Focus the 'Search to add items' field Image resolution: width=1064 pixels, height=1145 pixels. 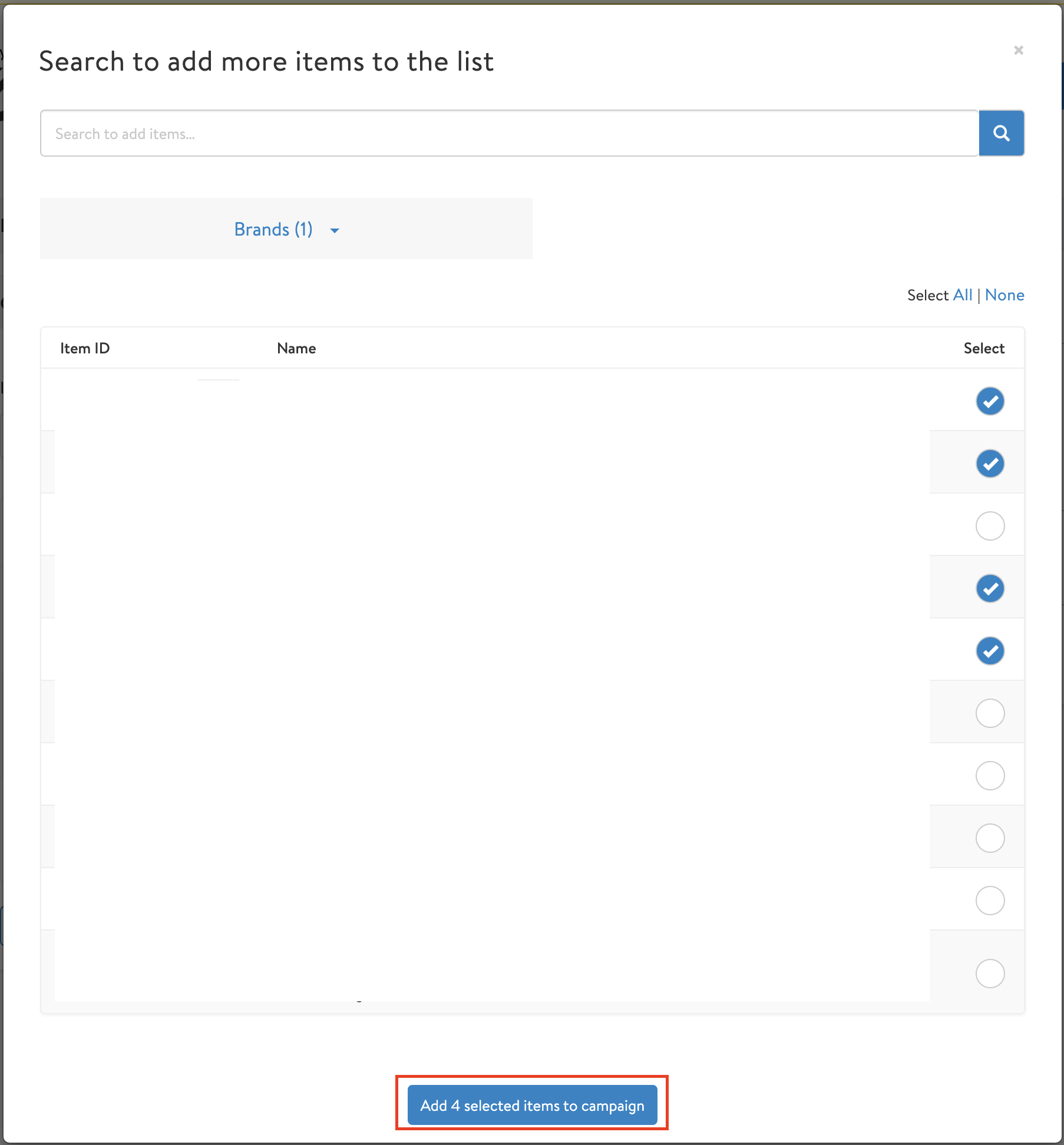510,133
